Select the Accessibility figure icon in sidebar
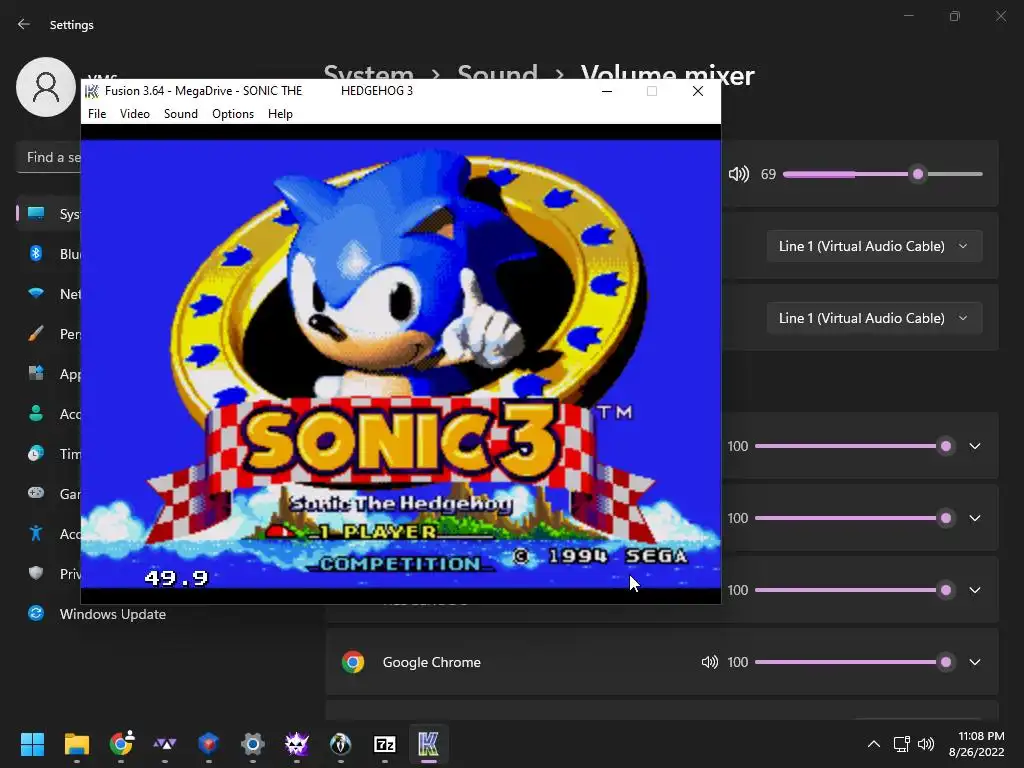 36,534
